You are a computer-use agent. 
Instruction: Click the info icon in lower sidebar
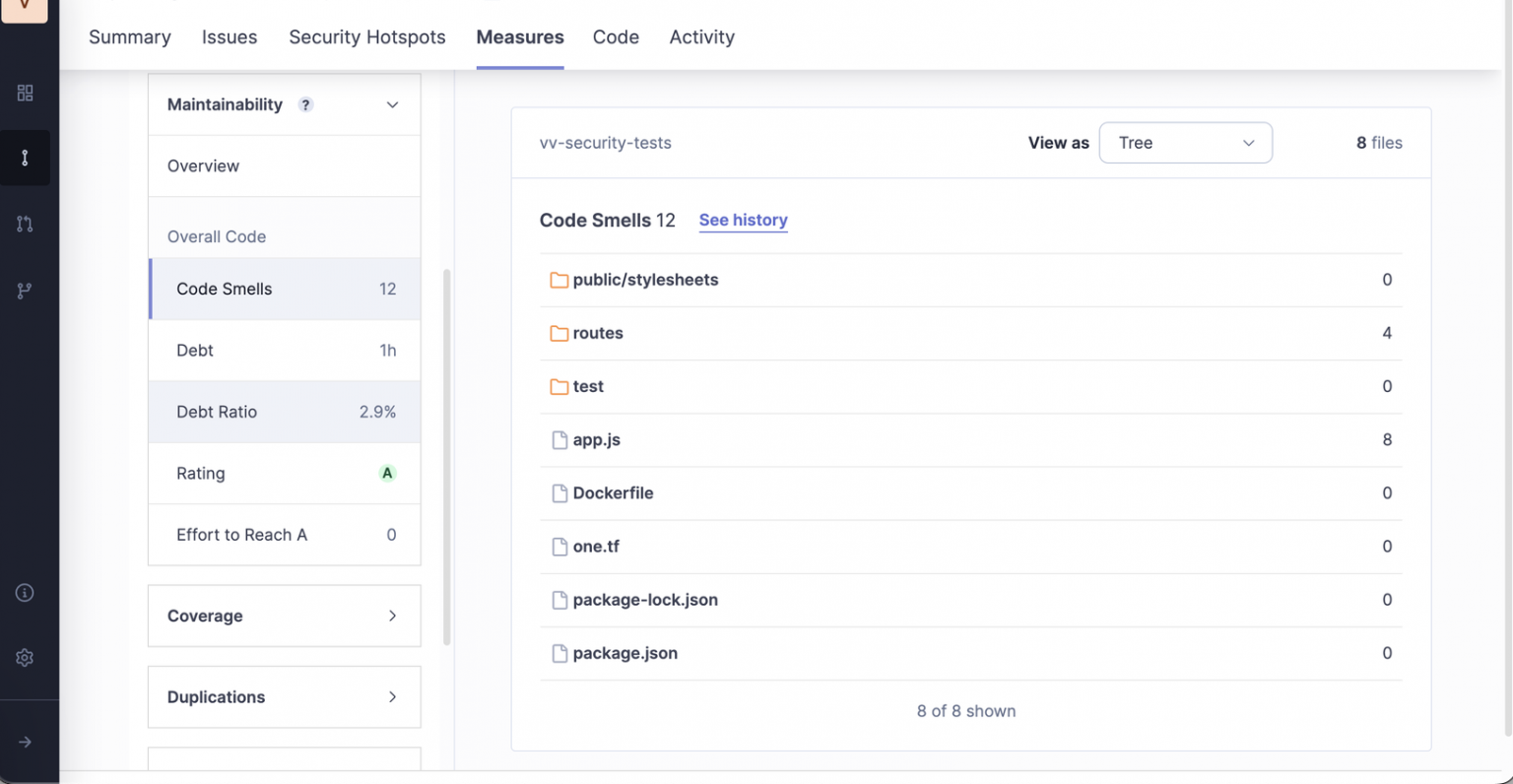coord(25,592)
